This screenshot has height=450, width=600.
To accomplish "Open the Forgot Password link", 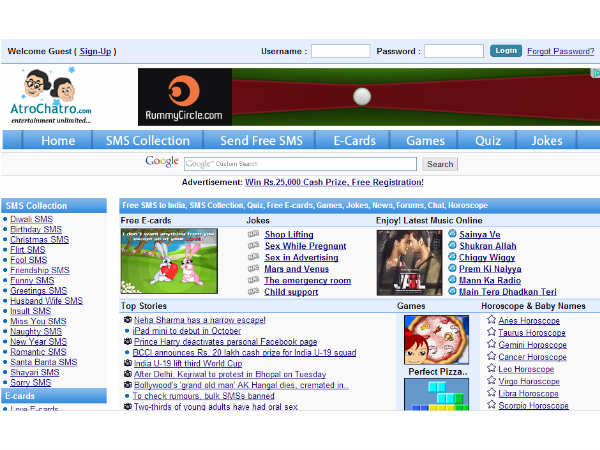I will pyautogui.click(x=561, y=51).
